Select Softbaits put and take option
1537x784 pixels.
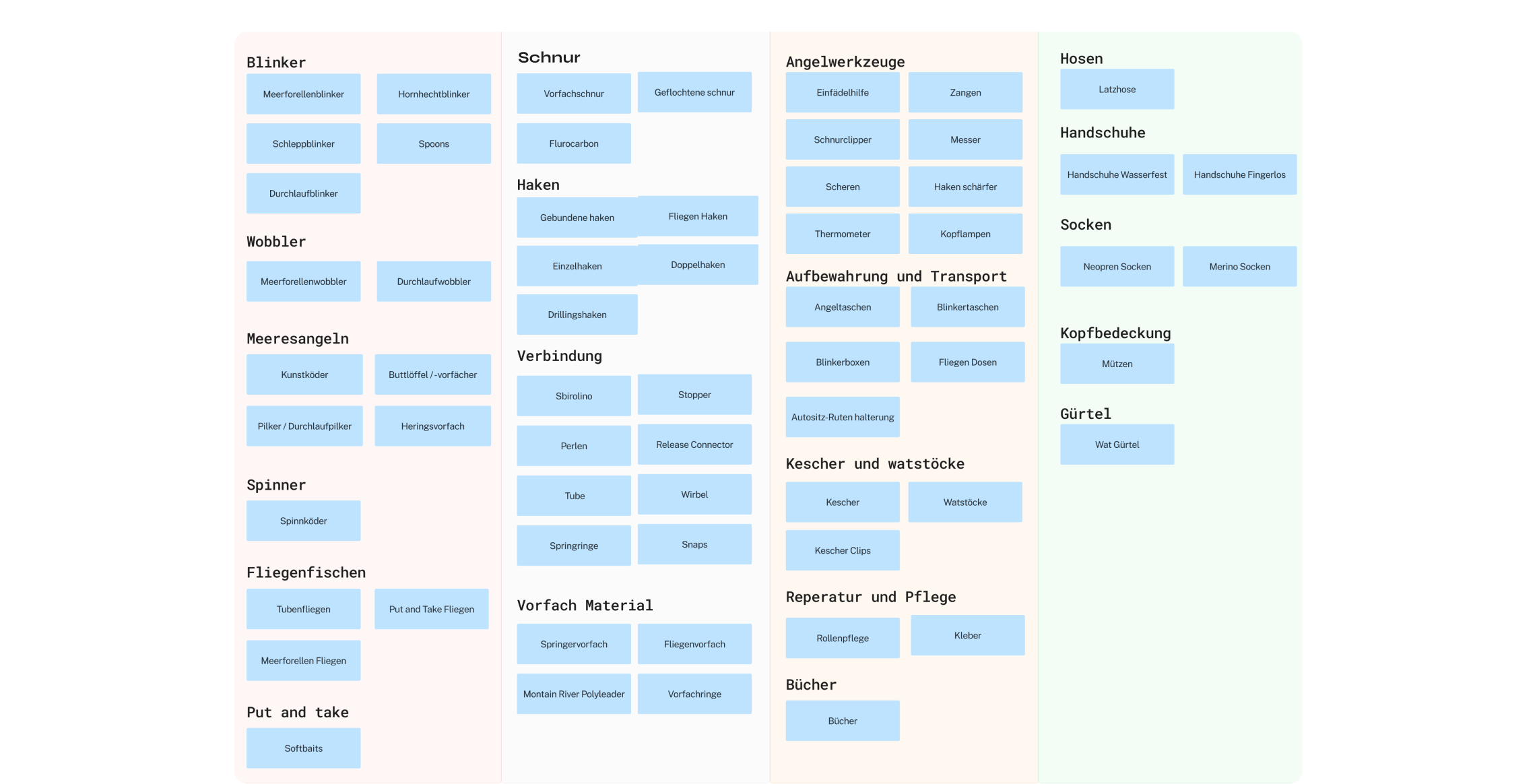tap(302, 748)
